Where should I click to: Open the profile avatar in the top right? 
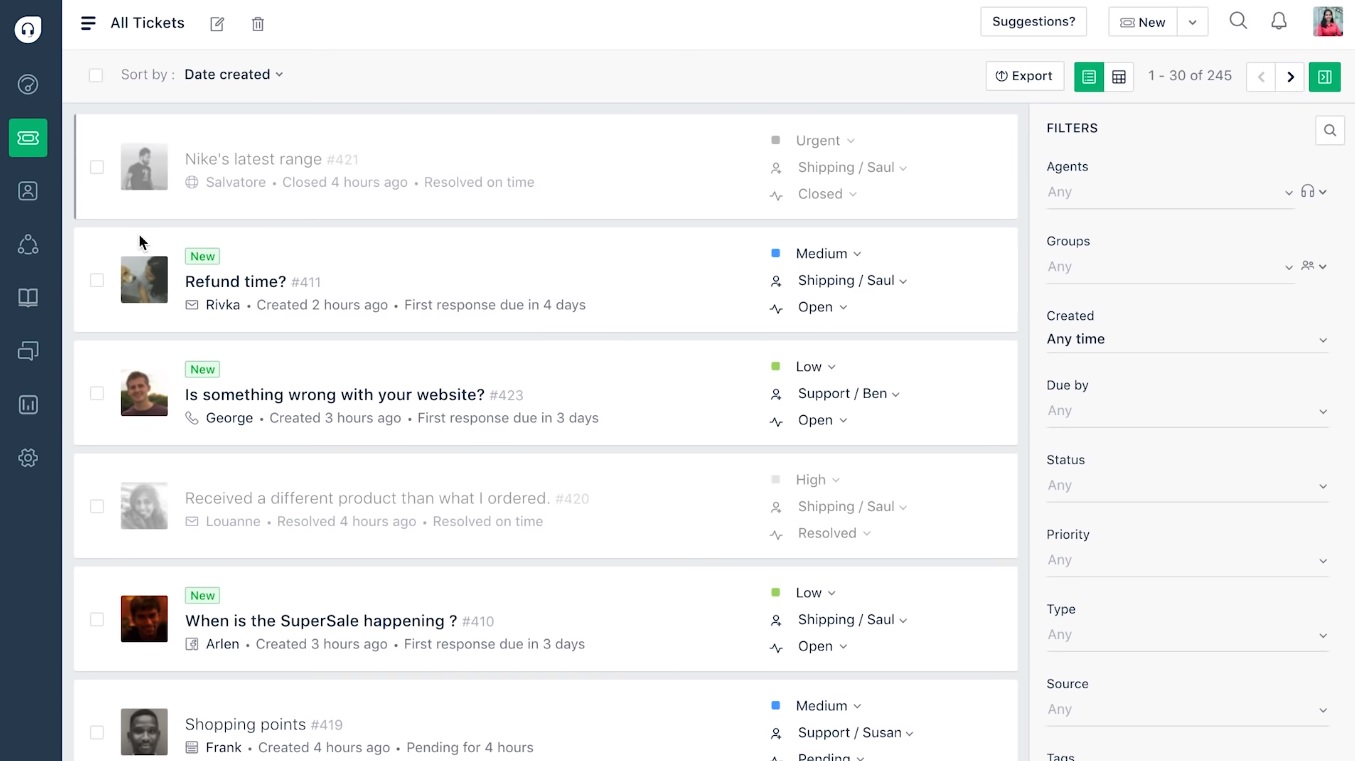[1327, 20]
